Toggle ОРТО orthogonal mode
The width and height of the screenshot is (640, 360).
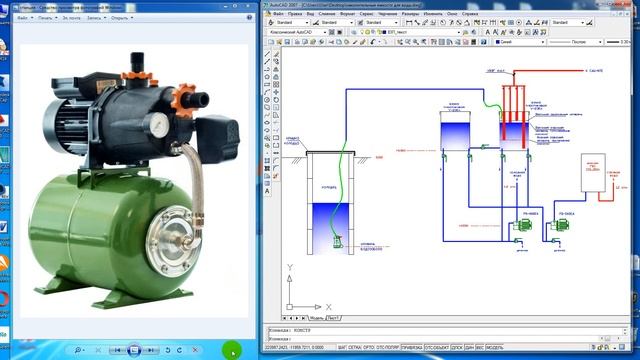(x=368, y=347)
